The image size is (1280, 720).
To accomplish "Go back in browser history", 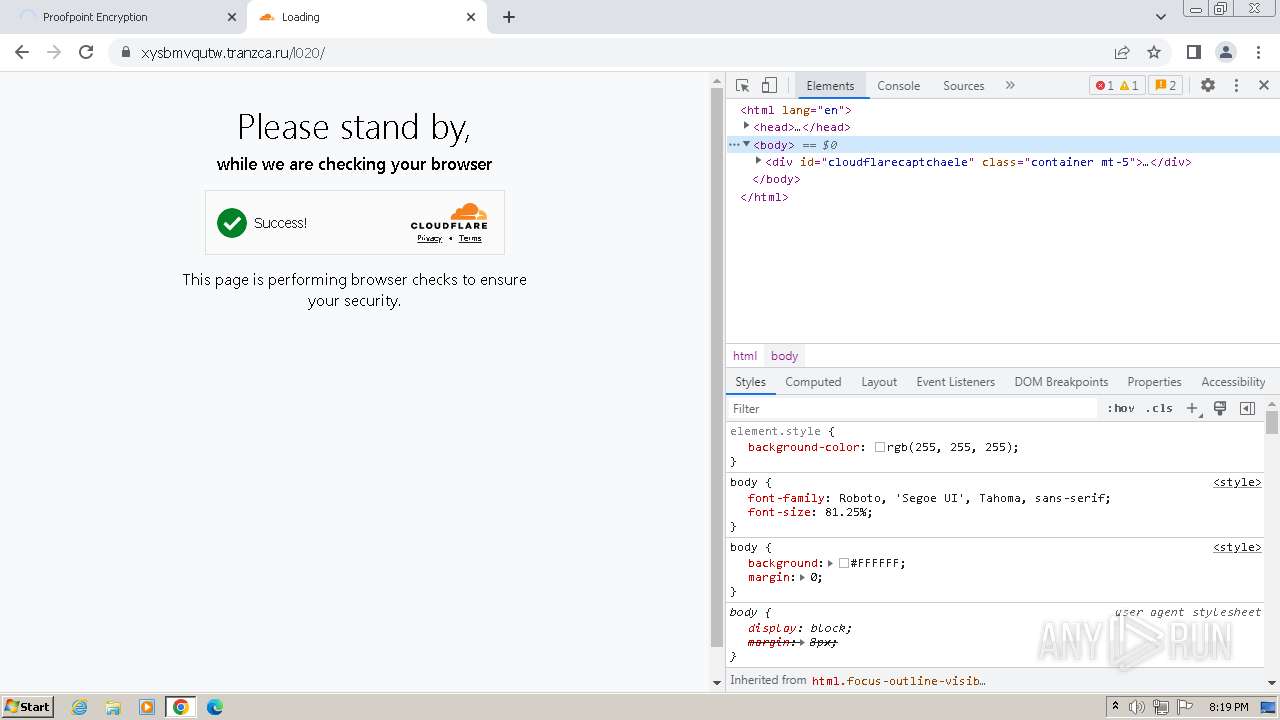I will pos(22,52).
